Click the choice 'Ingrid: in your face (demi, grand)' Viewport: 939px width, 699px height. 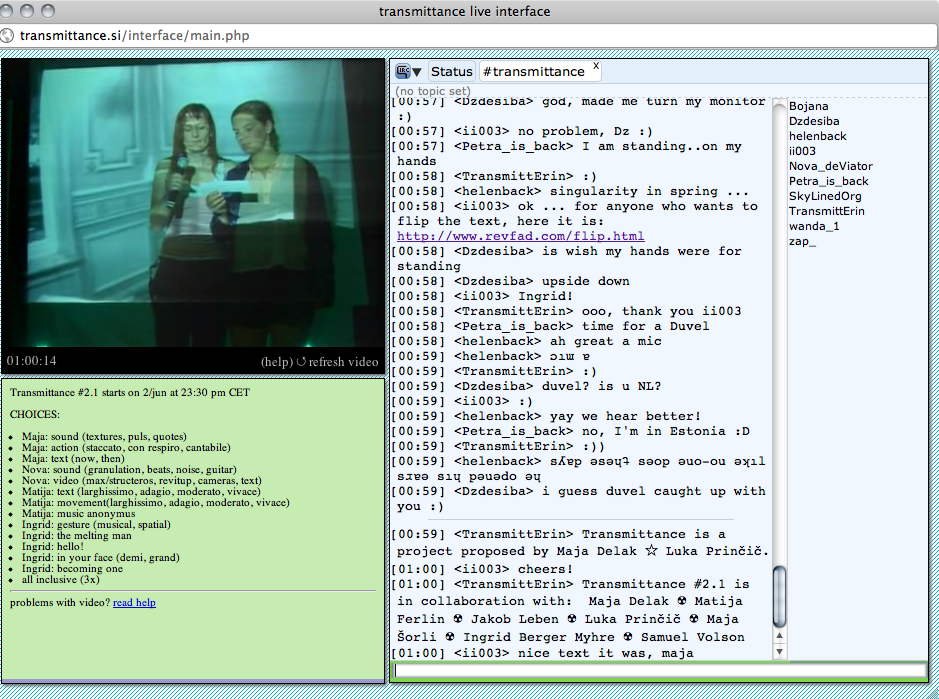[101, 557]
